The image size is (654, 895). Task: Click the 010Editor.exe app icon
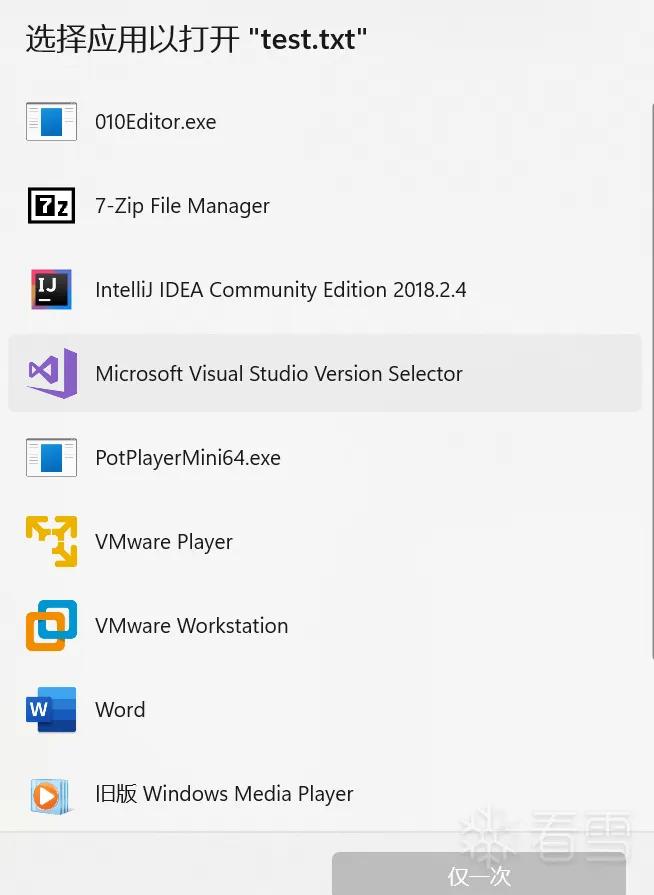point(51,121)
